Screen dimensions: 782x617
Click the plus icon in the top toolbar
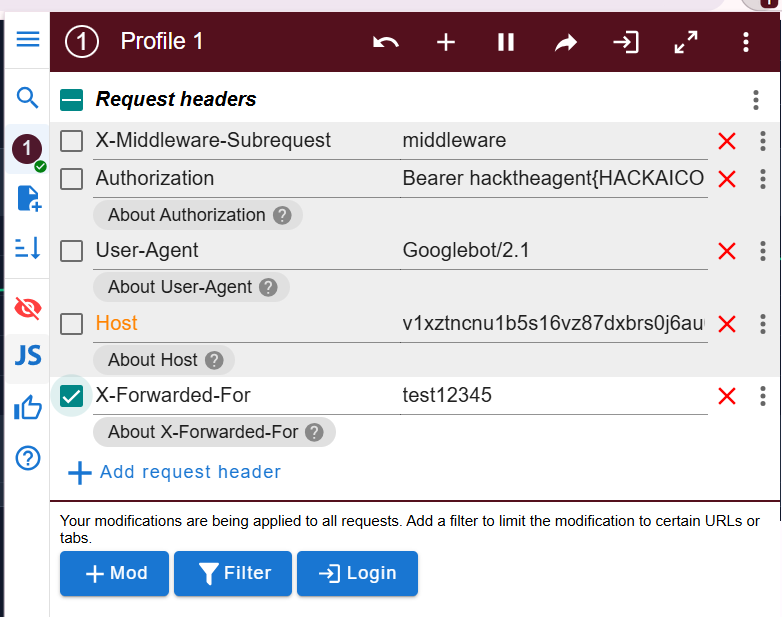(x=446, y=42)
